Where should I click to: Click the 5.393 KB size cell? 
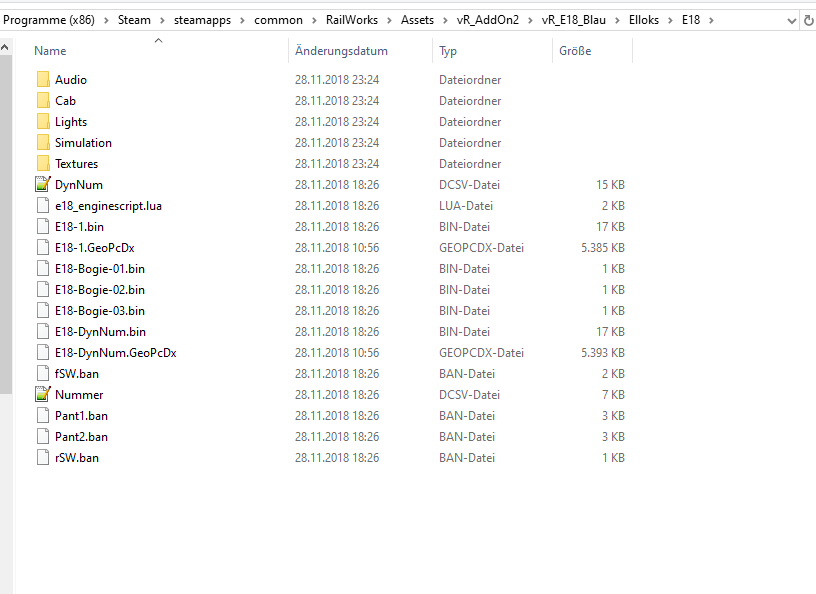(x=603, y=353)
